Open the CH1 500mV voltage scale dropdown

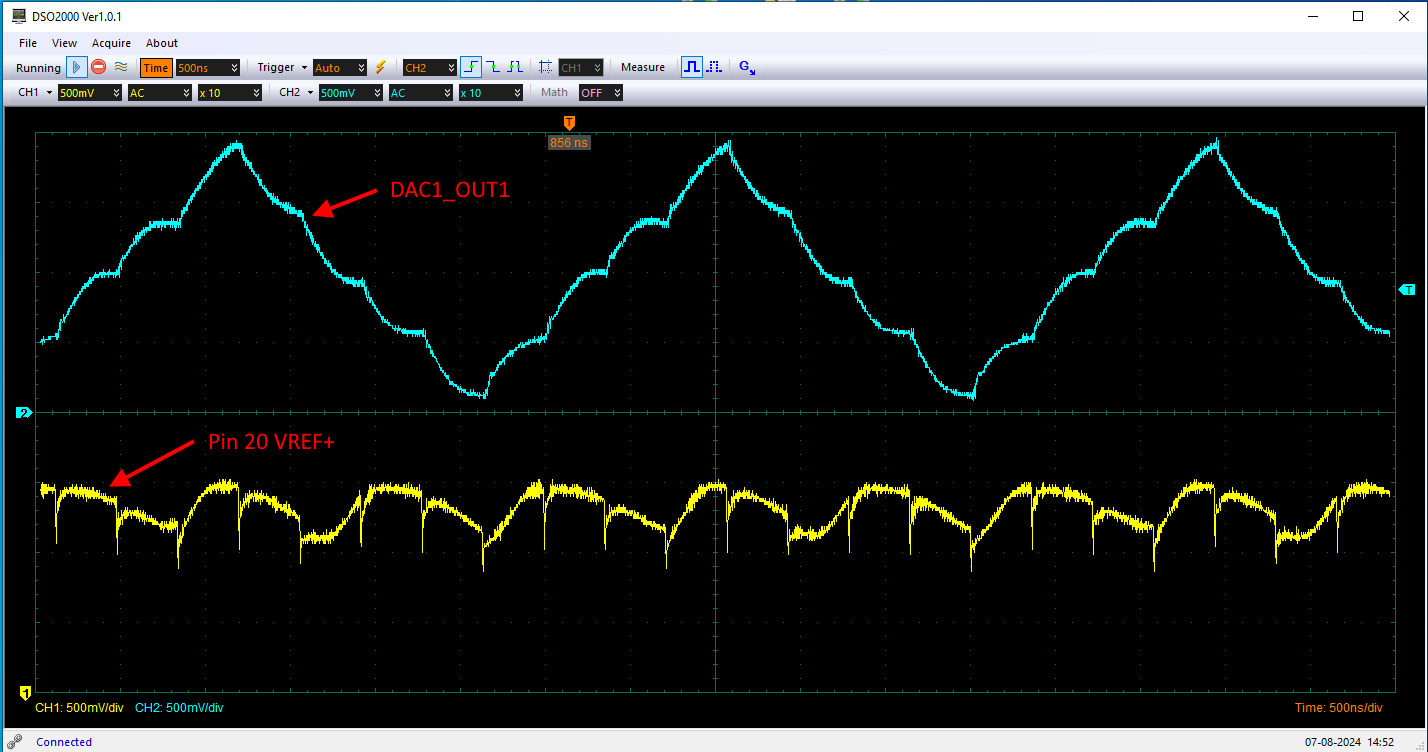coord(88,92)
